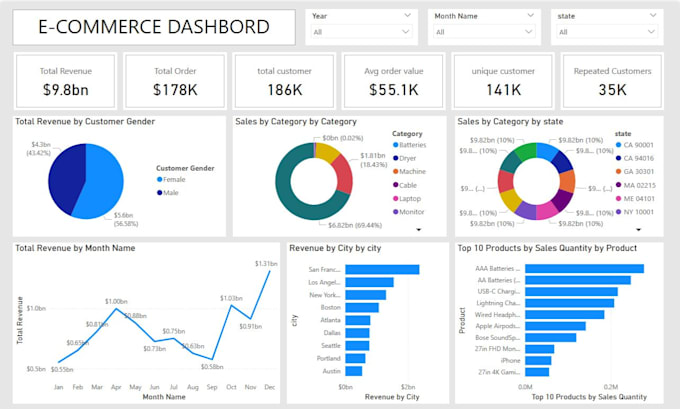
Task: Select the AAA Batteries product bar
Action: click(x=584, y=269)
